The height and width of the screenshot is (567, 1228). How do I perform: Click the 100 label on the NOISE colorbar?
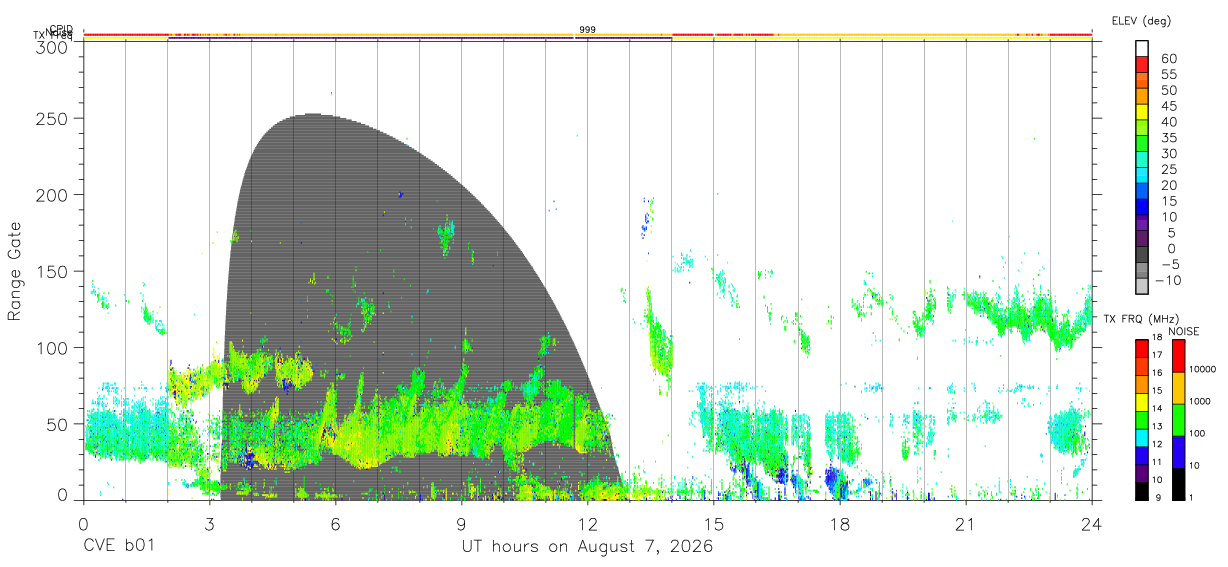pyautogui.click(x=1196, y=434)
